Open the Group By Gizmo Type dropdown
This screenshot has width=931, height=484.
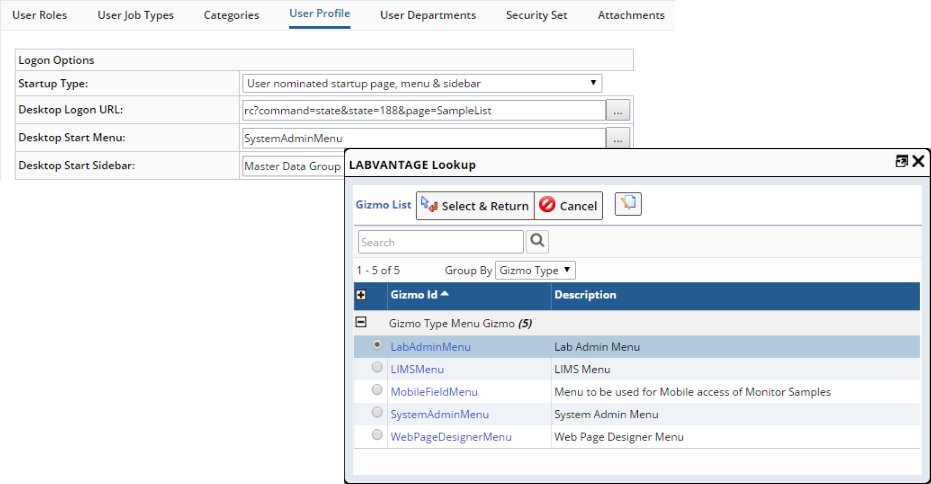(x=535, y=270)
